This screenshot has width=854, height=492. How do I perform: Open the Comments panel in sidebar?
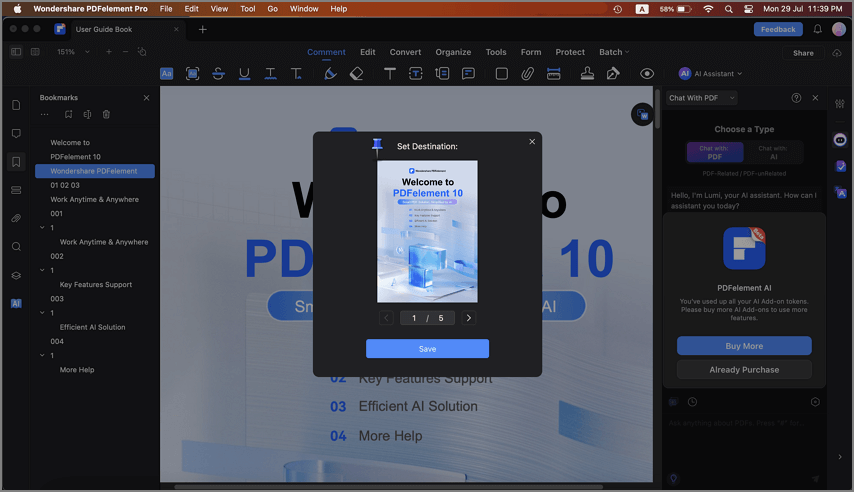(16, 133)
